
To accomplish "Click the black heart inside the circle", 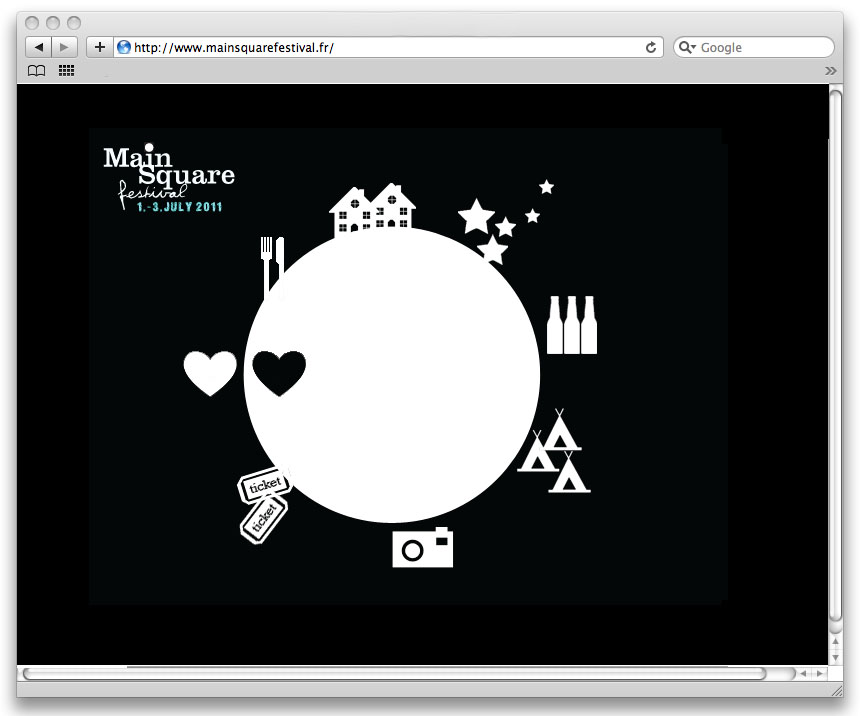I will [x=279, y=373].
